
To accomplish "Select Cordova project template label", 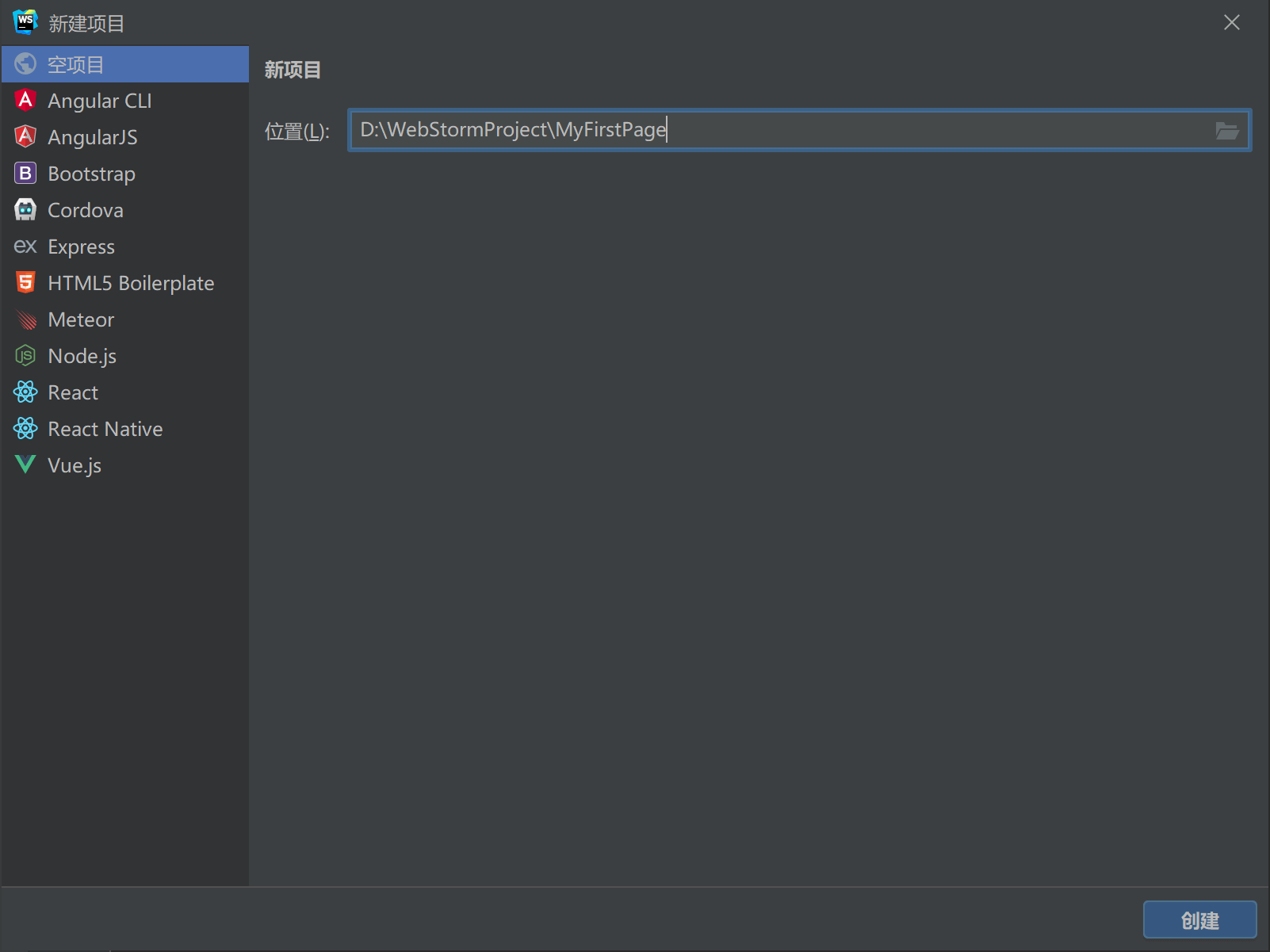I will coord(86,210).
